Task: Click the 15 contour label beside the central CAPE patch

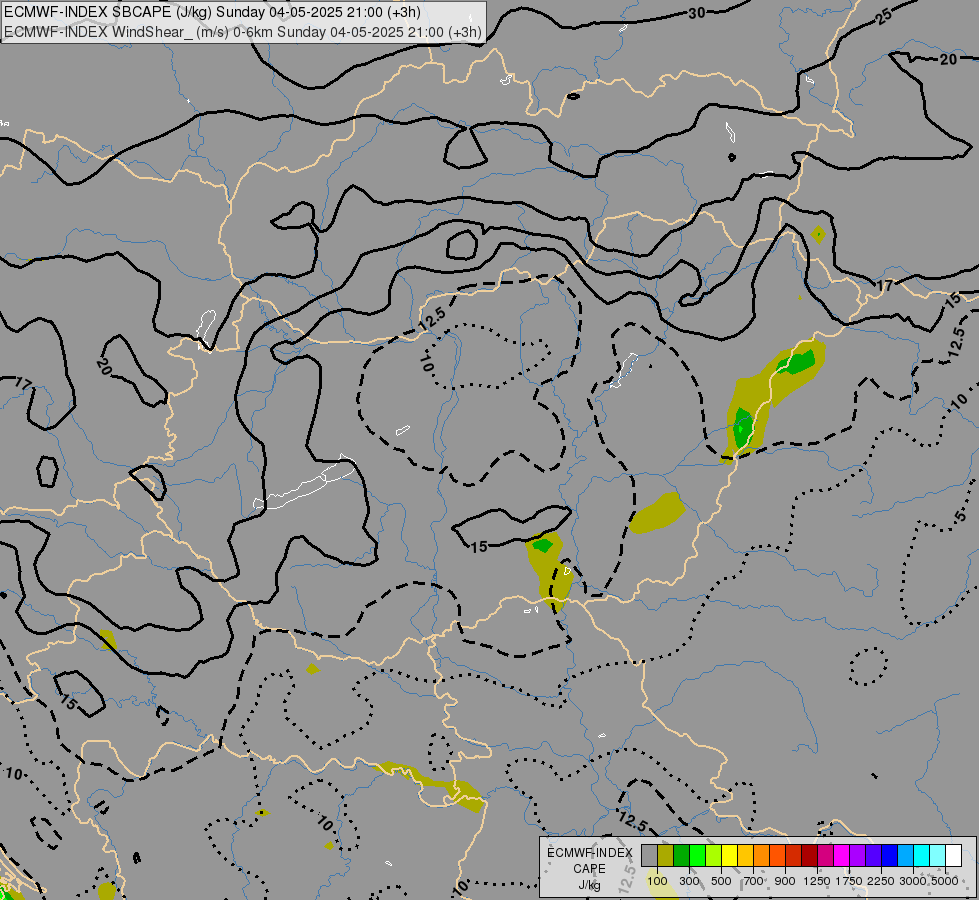Action: [479, 547]
